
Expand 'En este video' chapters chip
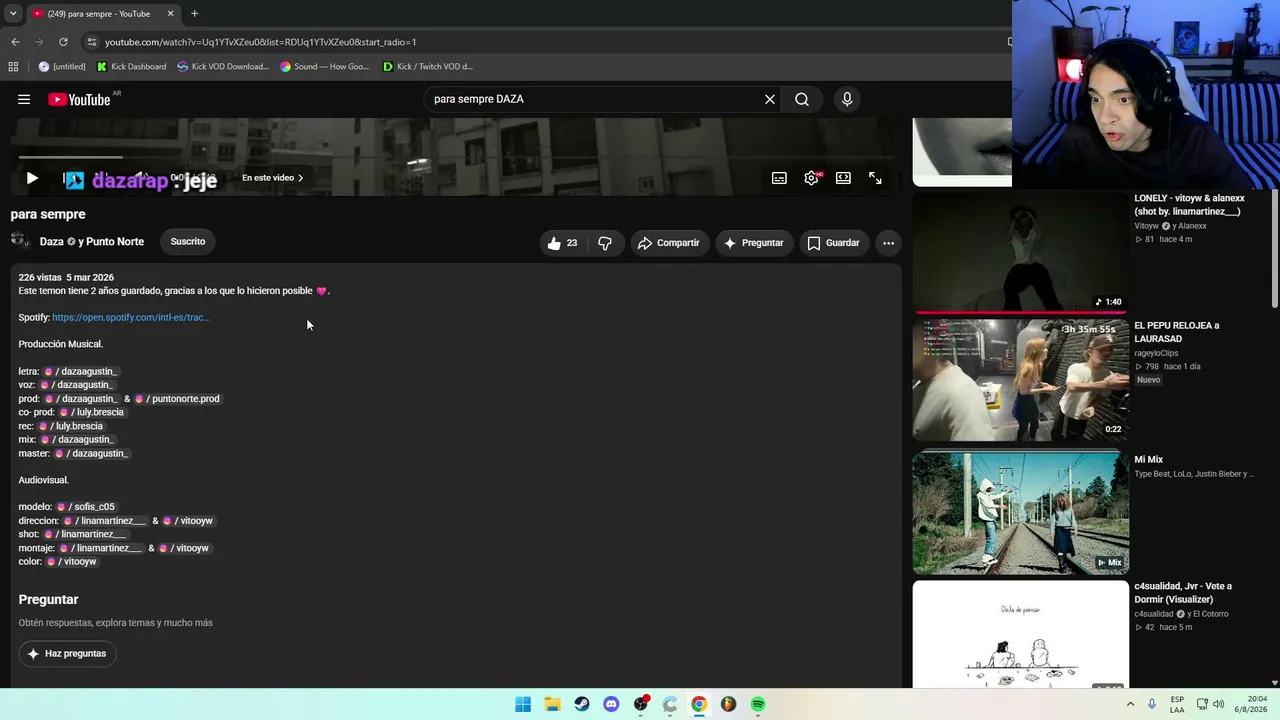272,178
